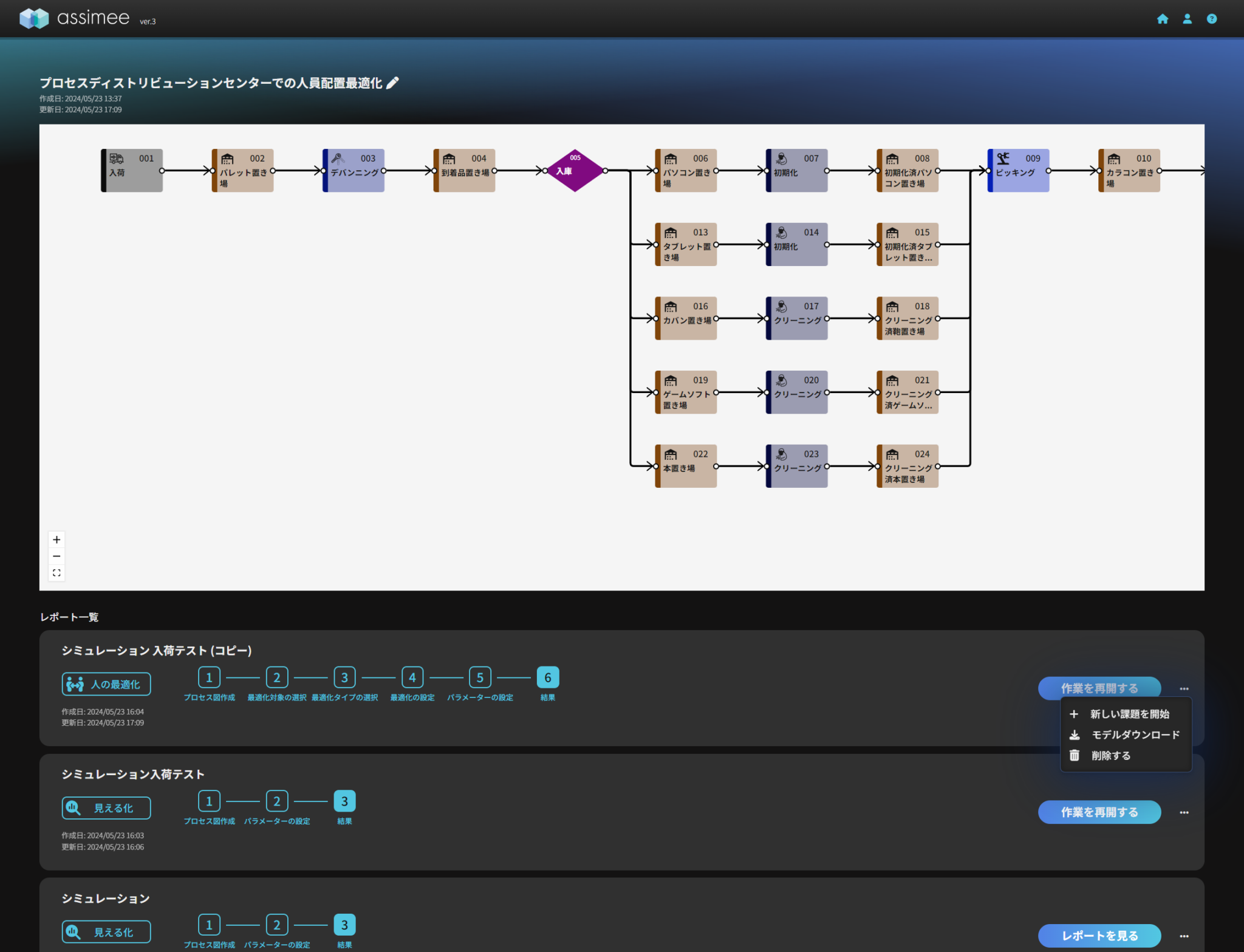Click the レポートを見る button
1244x952 pixels.
click(x=1099, y=936)
